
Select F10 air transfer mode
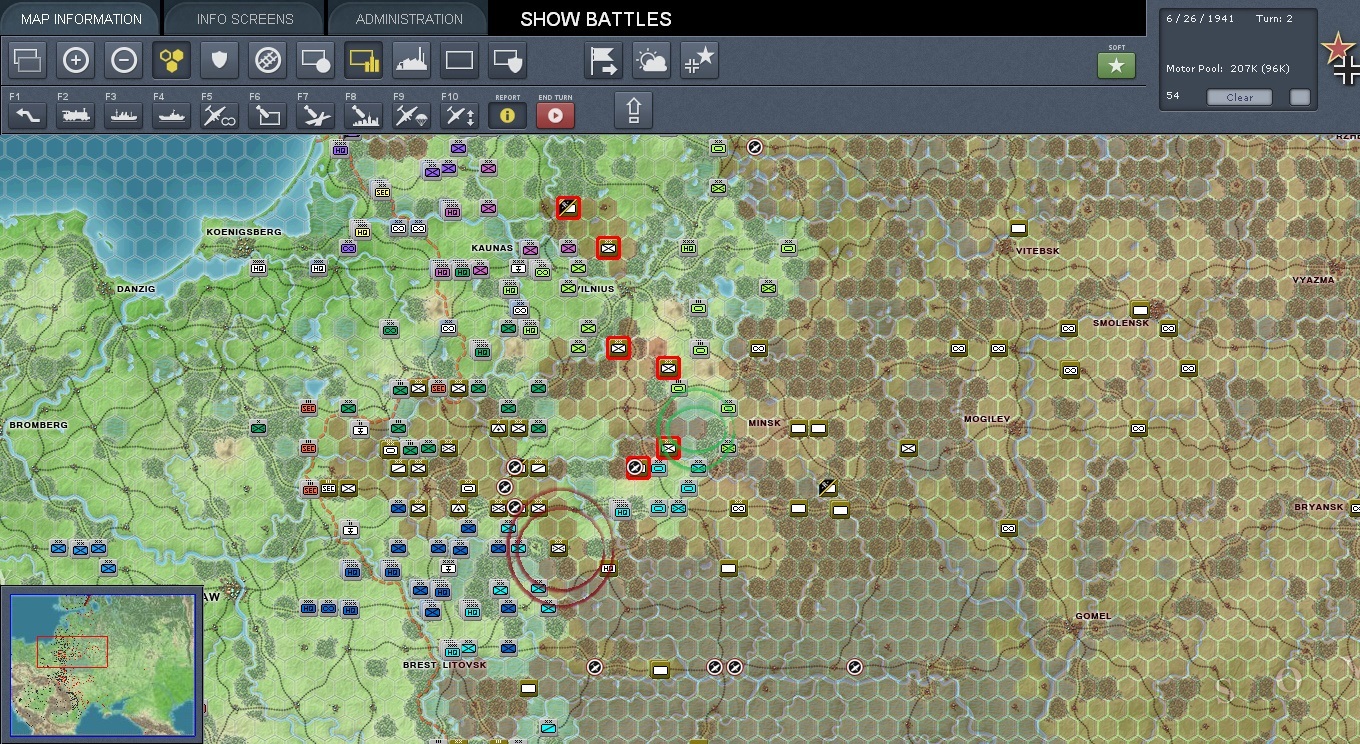pos(459,115)
